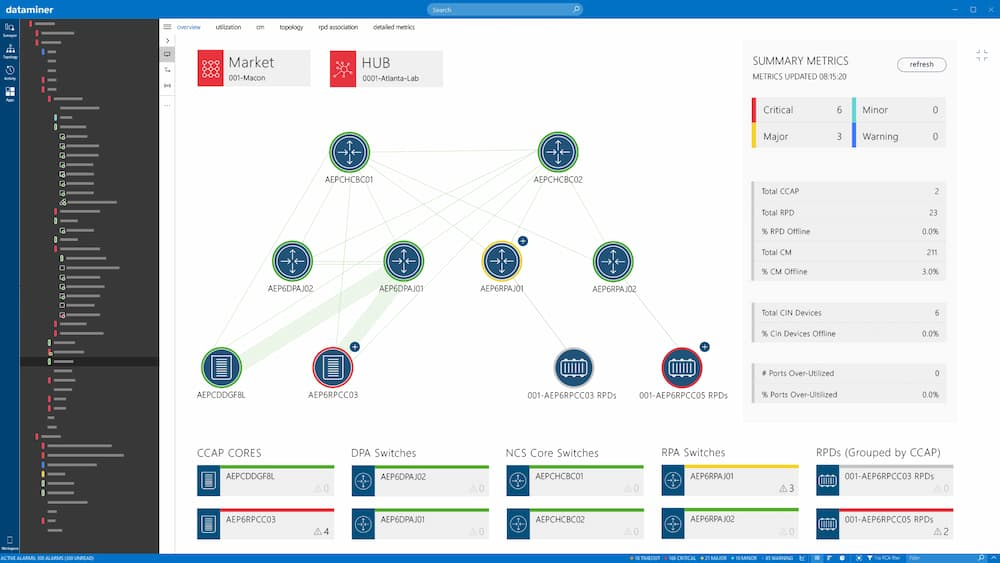Expand plus badge on 001-AEP6RPCC05 RPDs node

click(705, 347)
